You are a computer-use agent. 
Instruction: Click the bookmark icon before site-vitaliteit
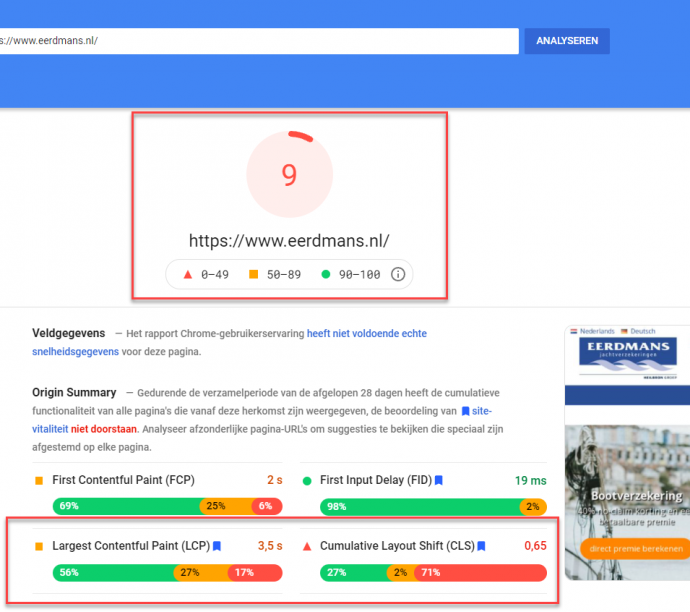click(465, 411)
